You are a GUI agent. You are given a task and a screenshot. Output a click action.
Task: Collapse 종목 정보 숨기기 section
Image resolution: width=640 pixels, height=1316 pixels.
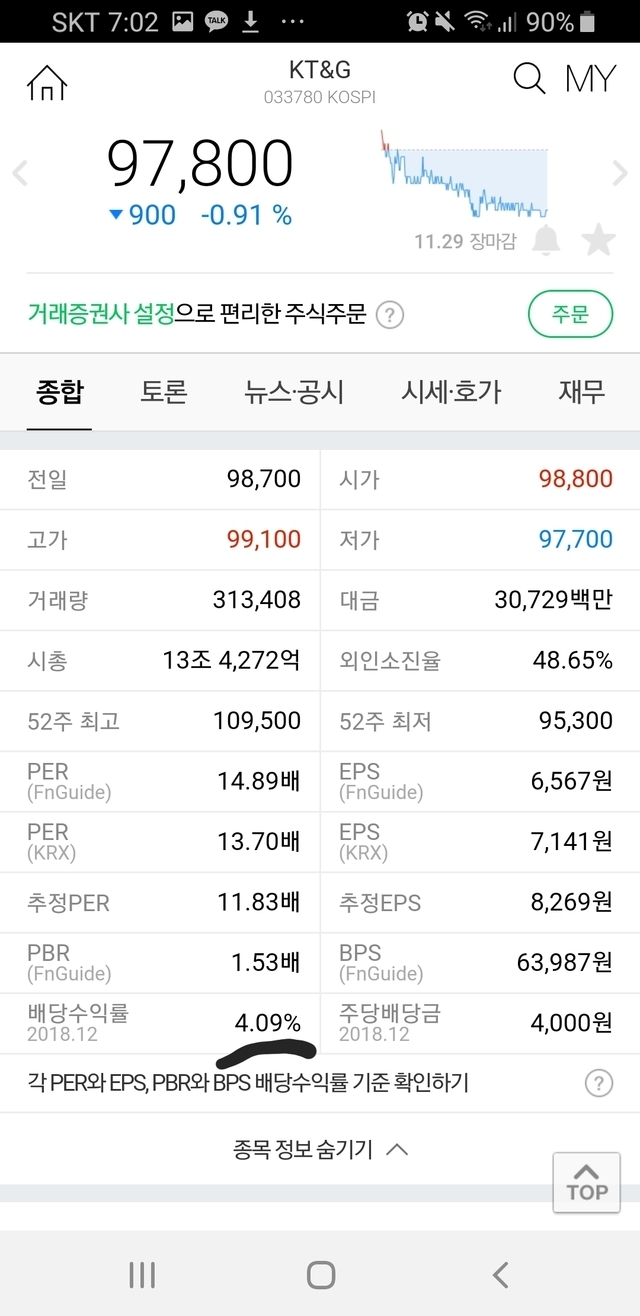[x=320, y=1149]
